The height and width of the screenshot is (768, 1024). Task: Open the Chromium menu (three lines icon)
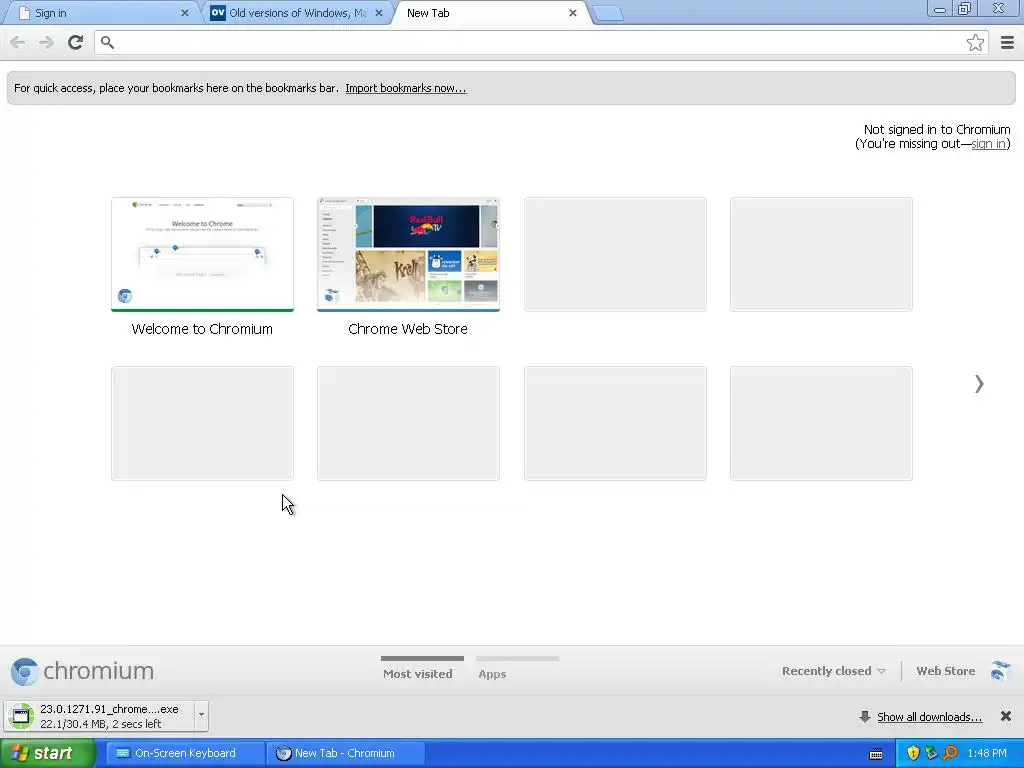(1007, 42)
